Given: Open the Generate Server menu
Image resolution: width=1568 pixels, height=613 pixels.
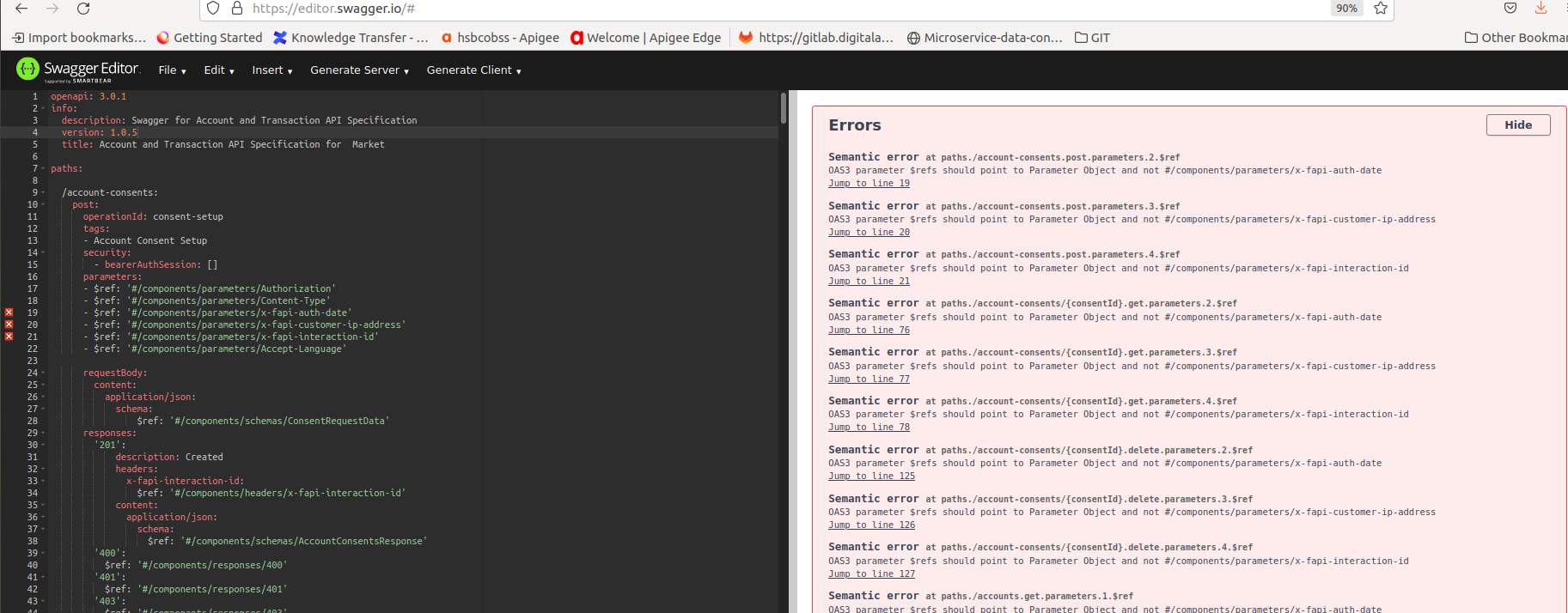Looking at the screenshot, I should pyautogui.click(x=359, y=70).
